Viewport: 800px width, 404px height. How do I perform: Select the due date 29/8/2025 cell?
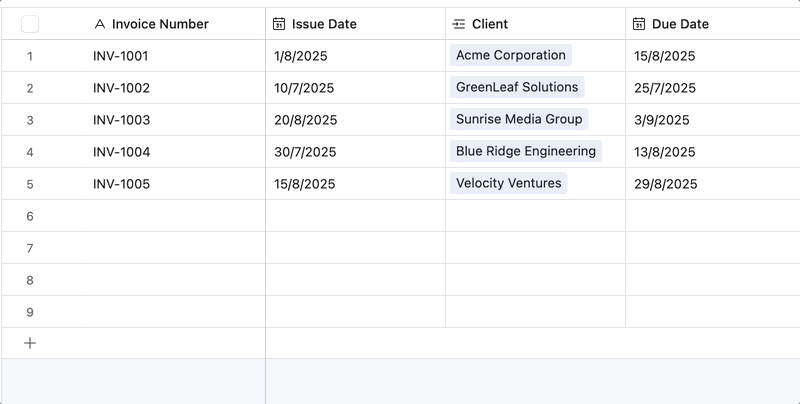click(x=665, y=184)
